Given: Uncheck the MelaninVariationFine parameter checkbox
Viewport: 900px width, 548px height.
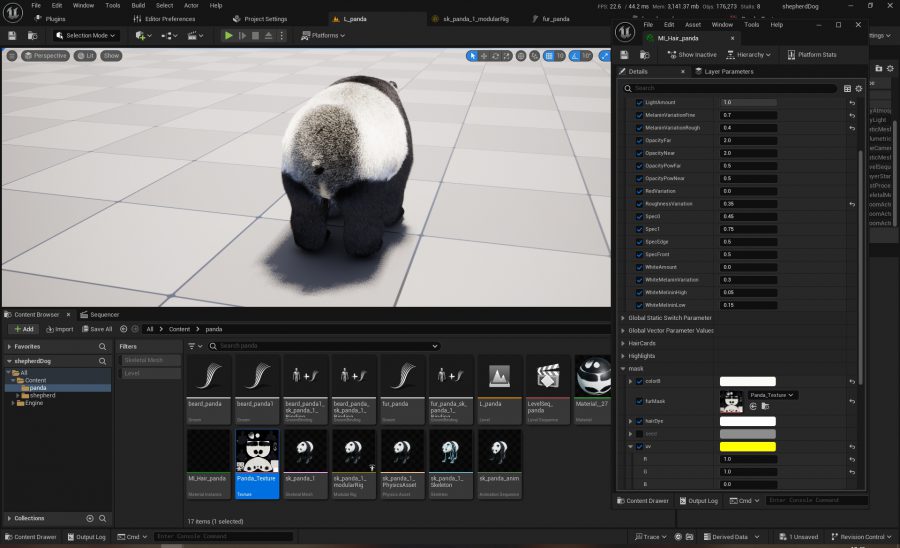Looking at the screenshot, I should (639, 115).
